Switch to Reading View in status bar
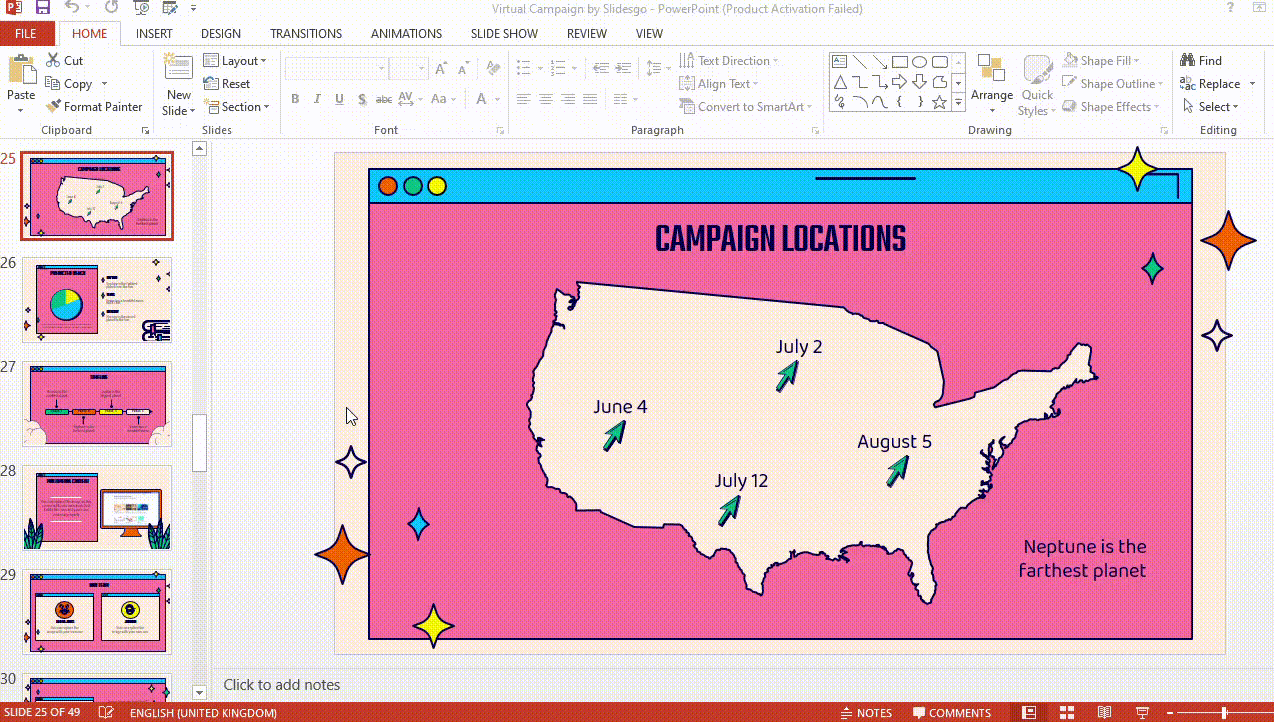The height and width of the screenshot is (722, 1274). click(x=1104, y=713)
